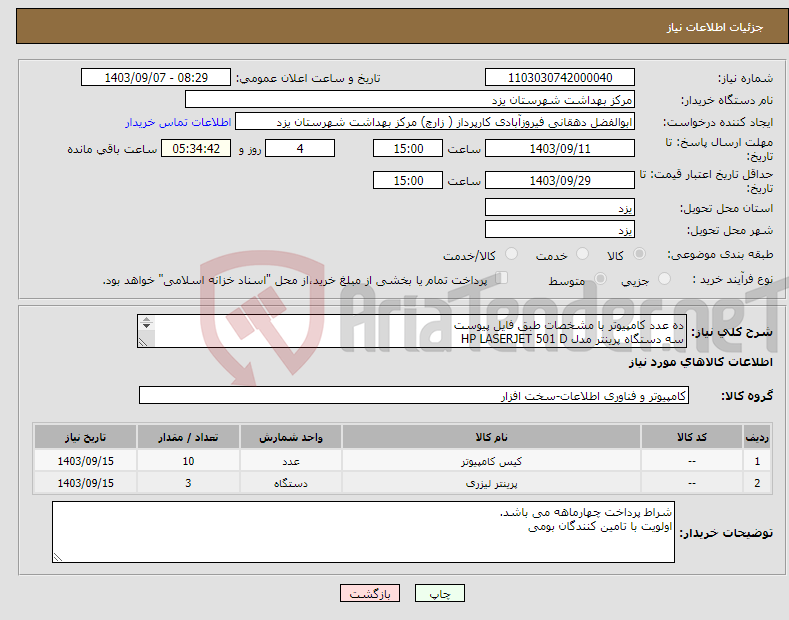
Task: Click the تعداد / مقدار column header
Action: (188, 437)
